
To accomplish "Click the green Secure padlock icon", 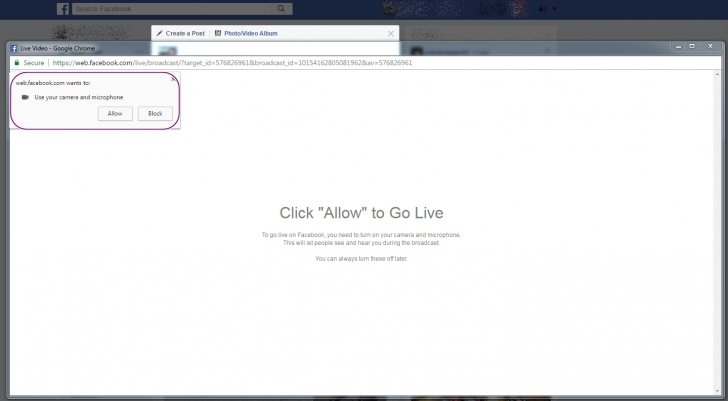I will point(17,63).
